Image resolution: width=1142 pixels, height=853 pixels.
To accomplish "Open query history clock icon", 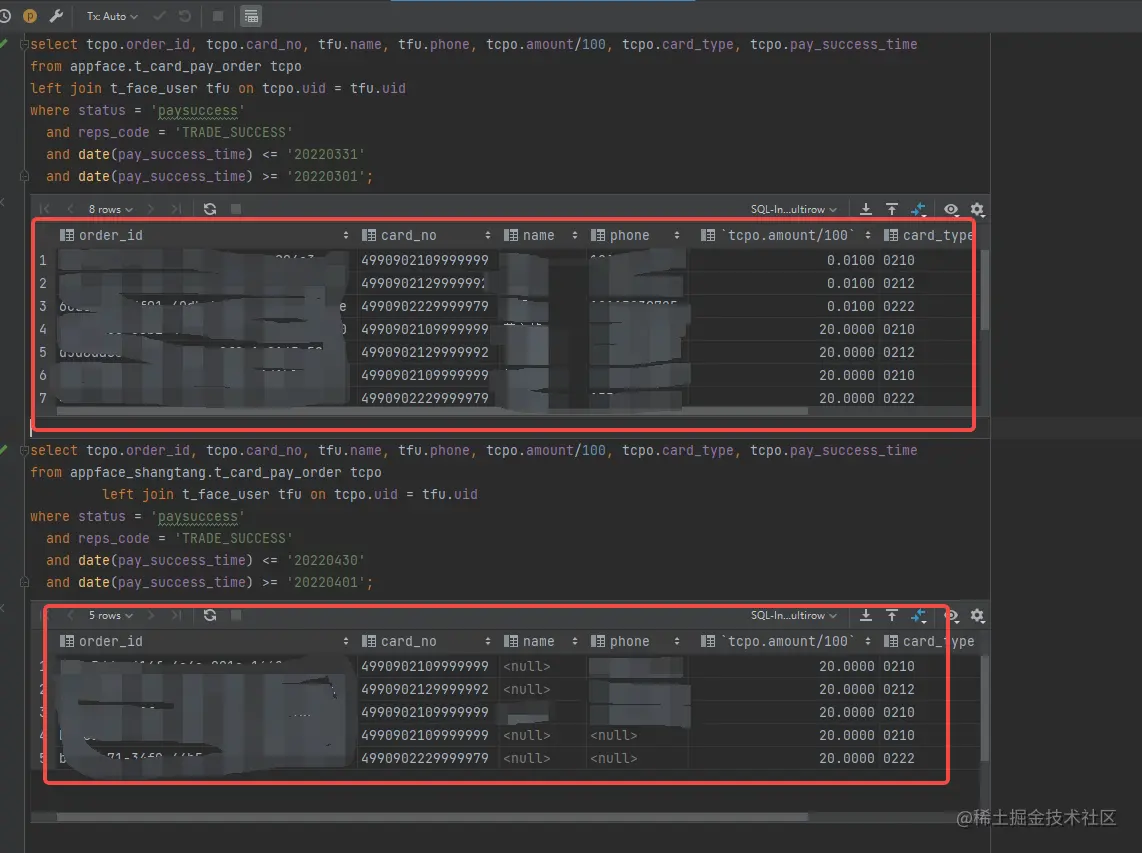I will pyautogui.click(x=4, y=15).
